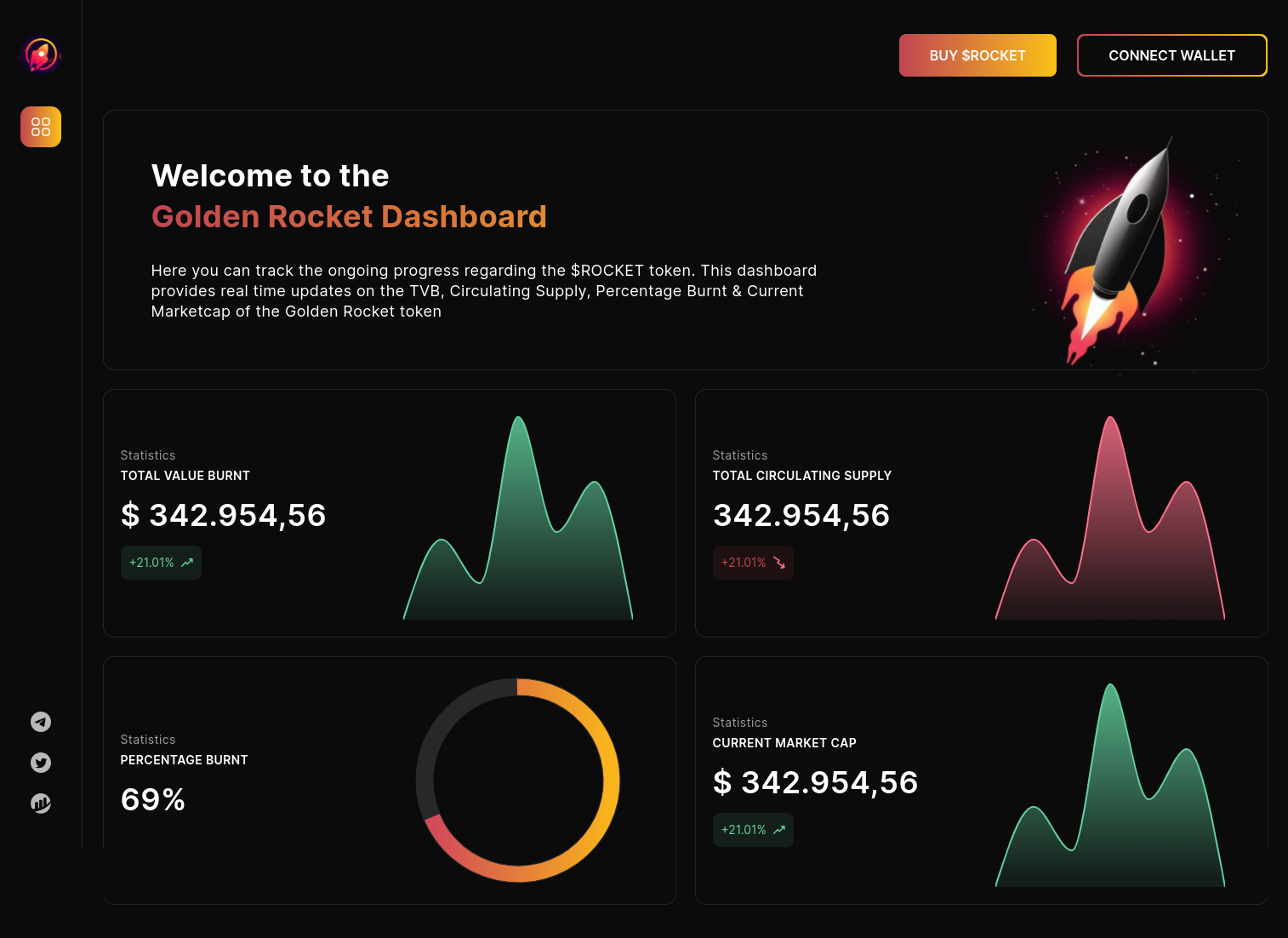
Task: Click the CONNECT WALLET button
Action: [1171, 55]
